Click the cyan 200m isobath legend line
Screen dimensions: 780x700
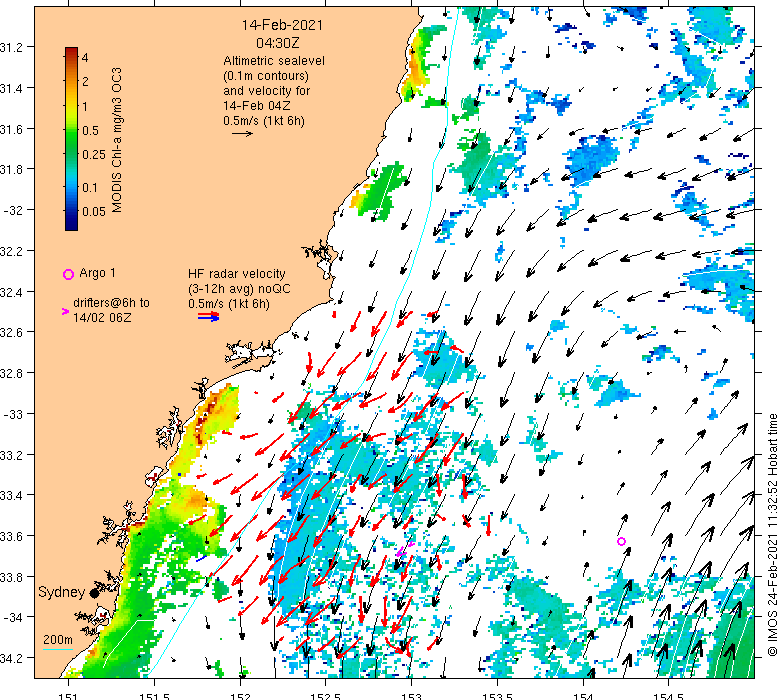click(x=58, y=649)
